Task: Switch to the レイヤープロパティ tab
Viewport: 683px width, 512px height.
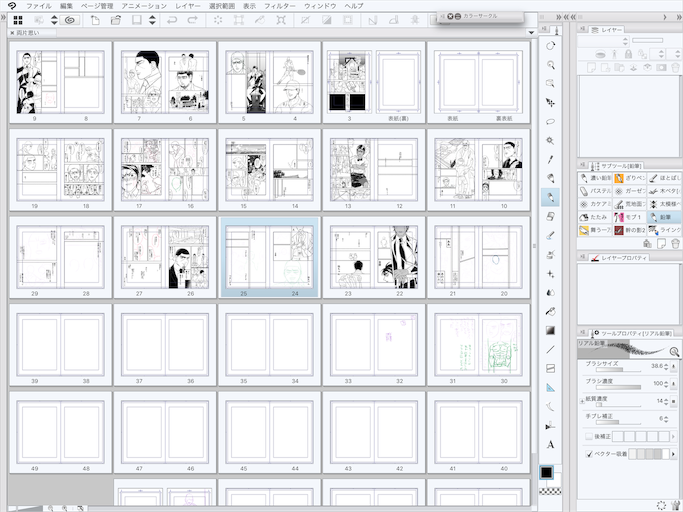Action: pyautogui.click(x=620, y=258)
